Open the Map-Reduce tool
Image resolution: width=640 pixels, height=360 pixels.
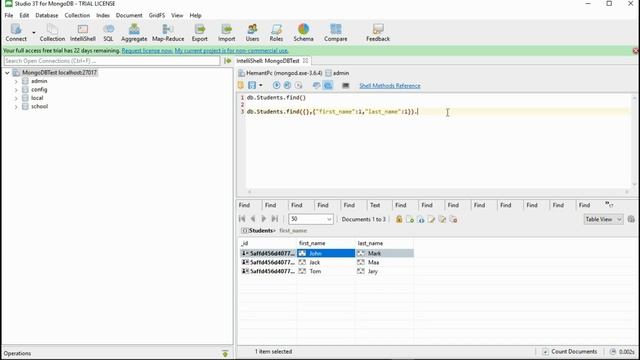tap(168, 33)
